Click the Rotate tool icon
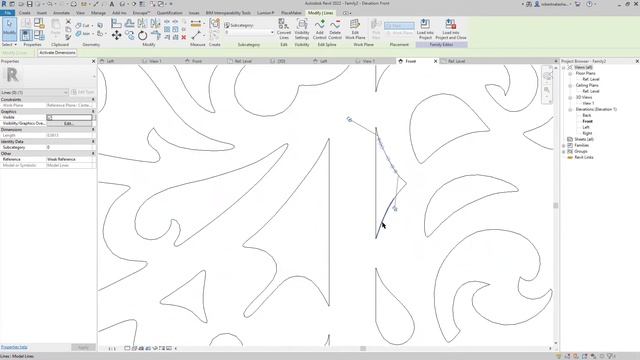640x360 pixels. [142, 36]
